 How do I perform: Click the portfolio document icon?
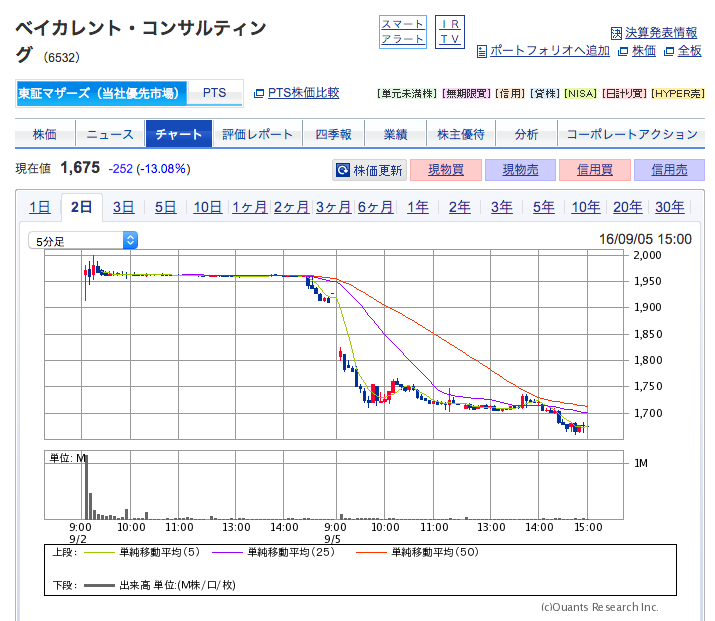tap(482, 51)
